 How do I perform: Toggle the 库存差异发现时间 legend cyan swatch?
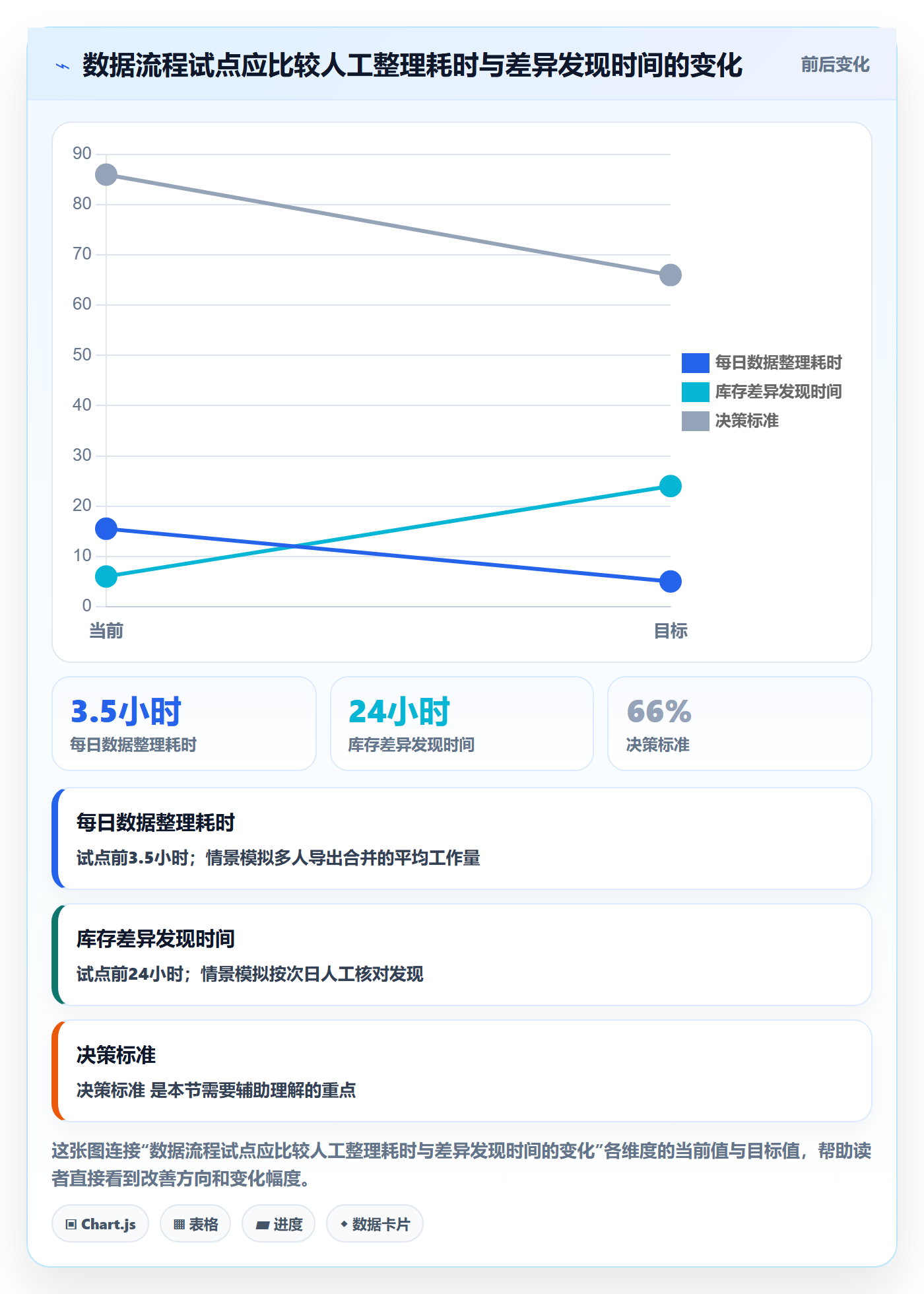695,392
